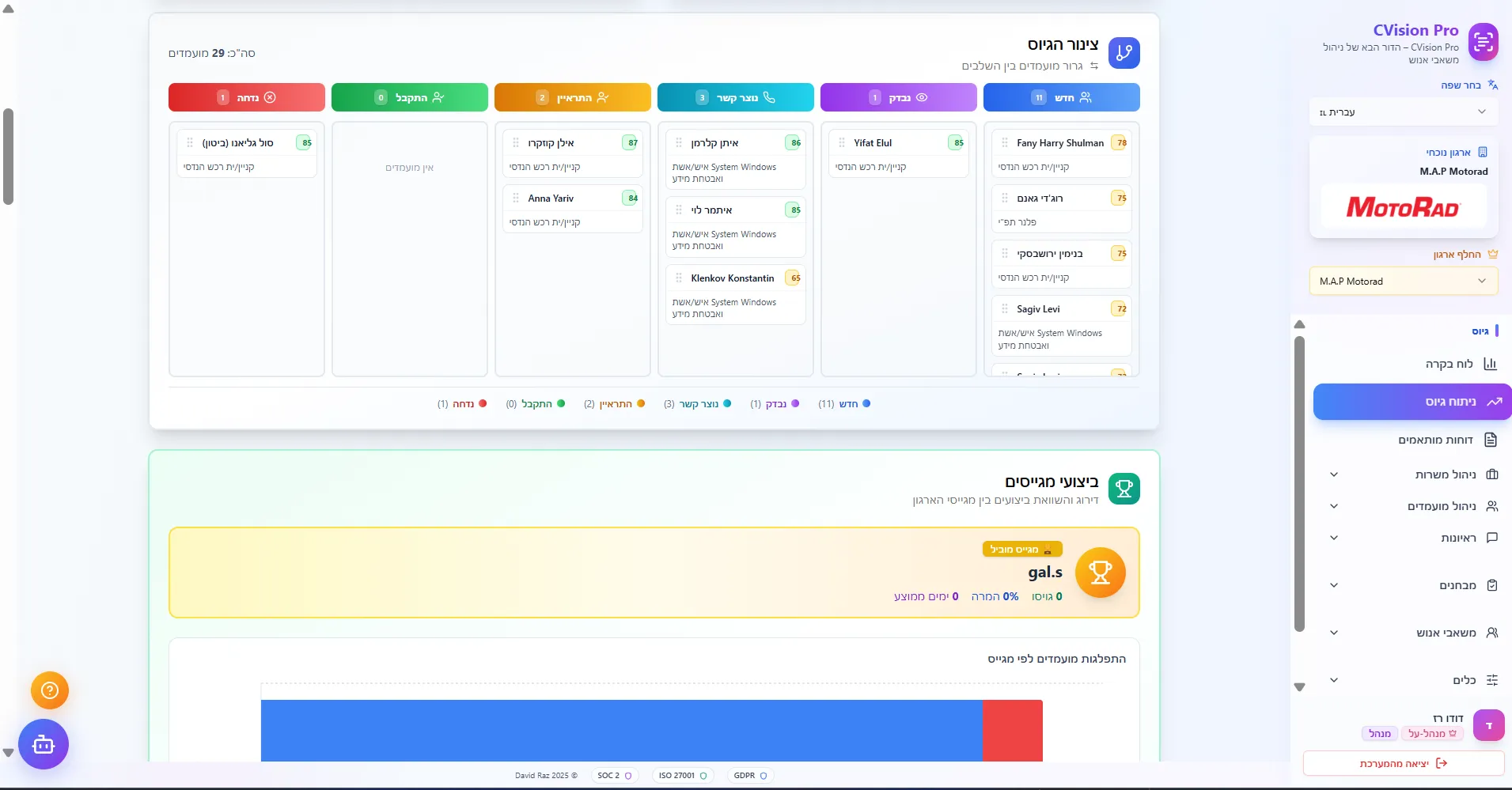Click the green trophy icon near ביצועי מגייסים

pos(1124,489)
